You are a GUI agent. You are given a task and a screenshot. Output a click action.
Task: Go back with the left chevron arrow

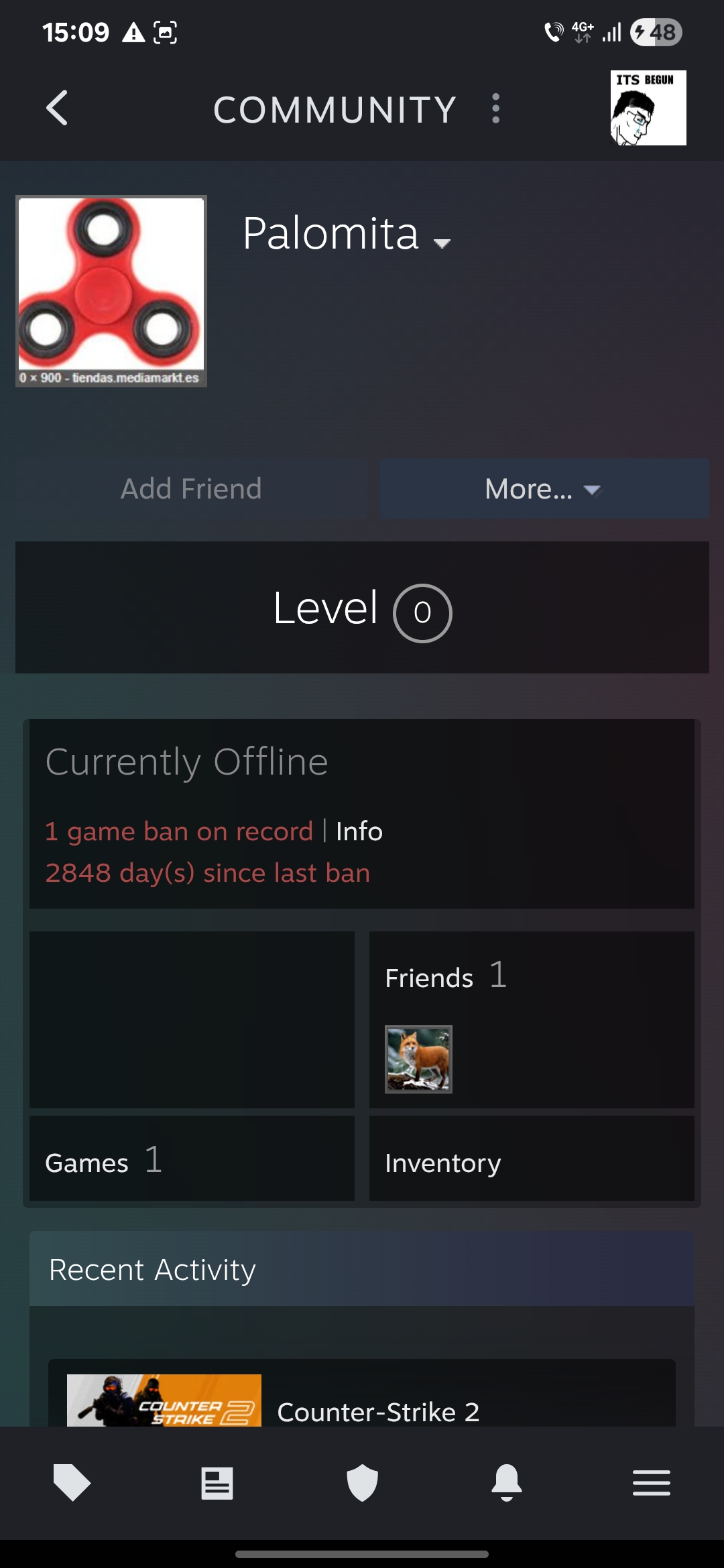(x=57, y=108)
